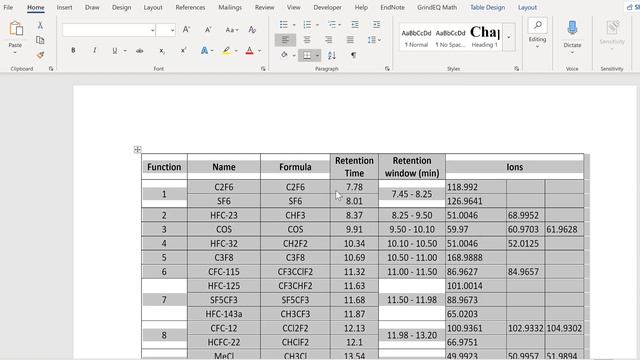Click the Numbering list icon
Screen dimensions: 640x360
(x=307, y=25)
